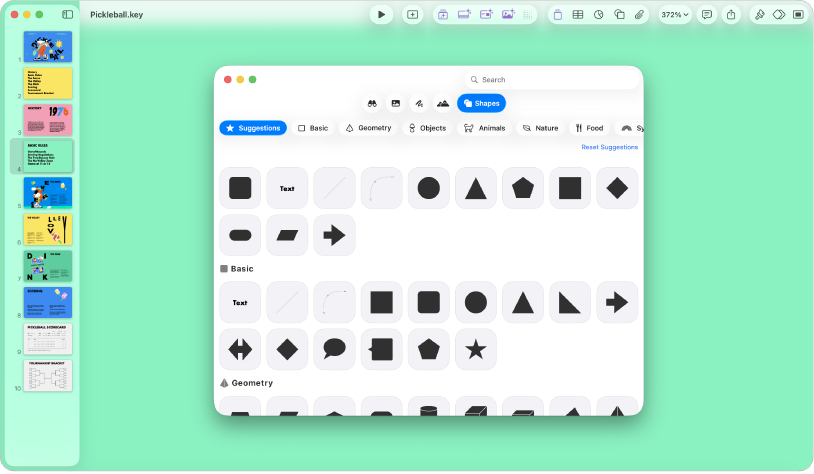Add a new slide with the plus button
The image size is (814, 474).
[412, 15]
